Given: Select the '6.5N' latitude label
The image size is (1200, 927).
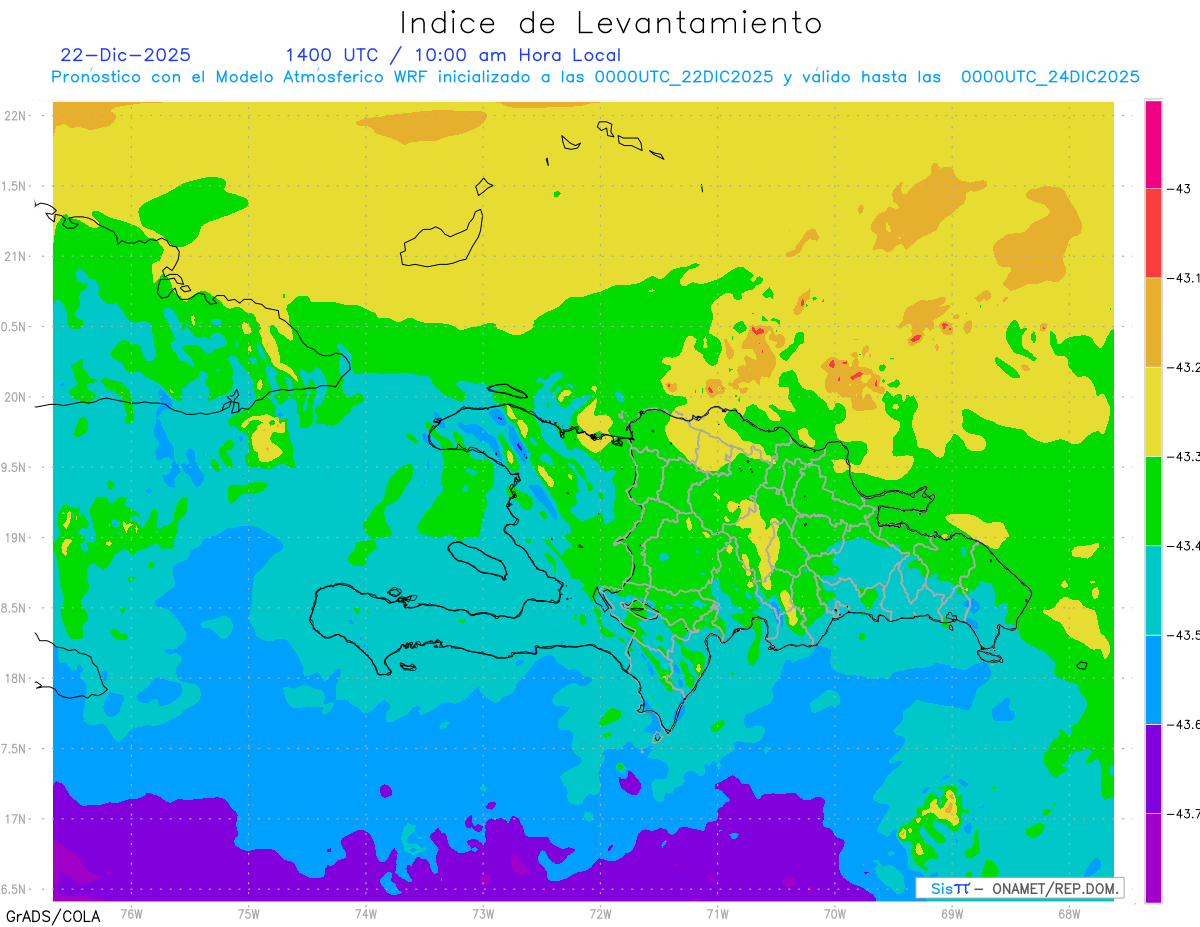Looking at the screenshot, I should [15, 889].
